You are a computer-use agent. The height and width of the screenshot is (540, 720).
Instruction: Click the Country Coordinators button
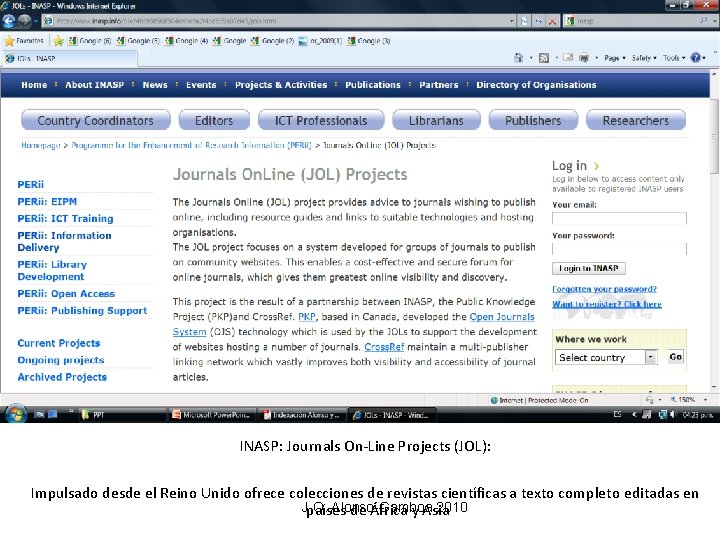96,120
